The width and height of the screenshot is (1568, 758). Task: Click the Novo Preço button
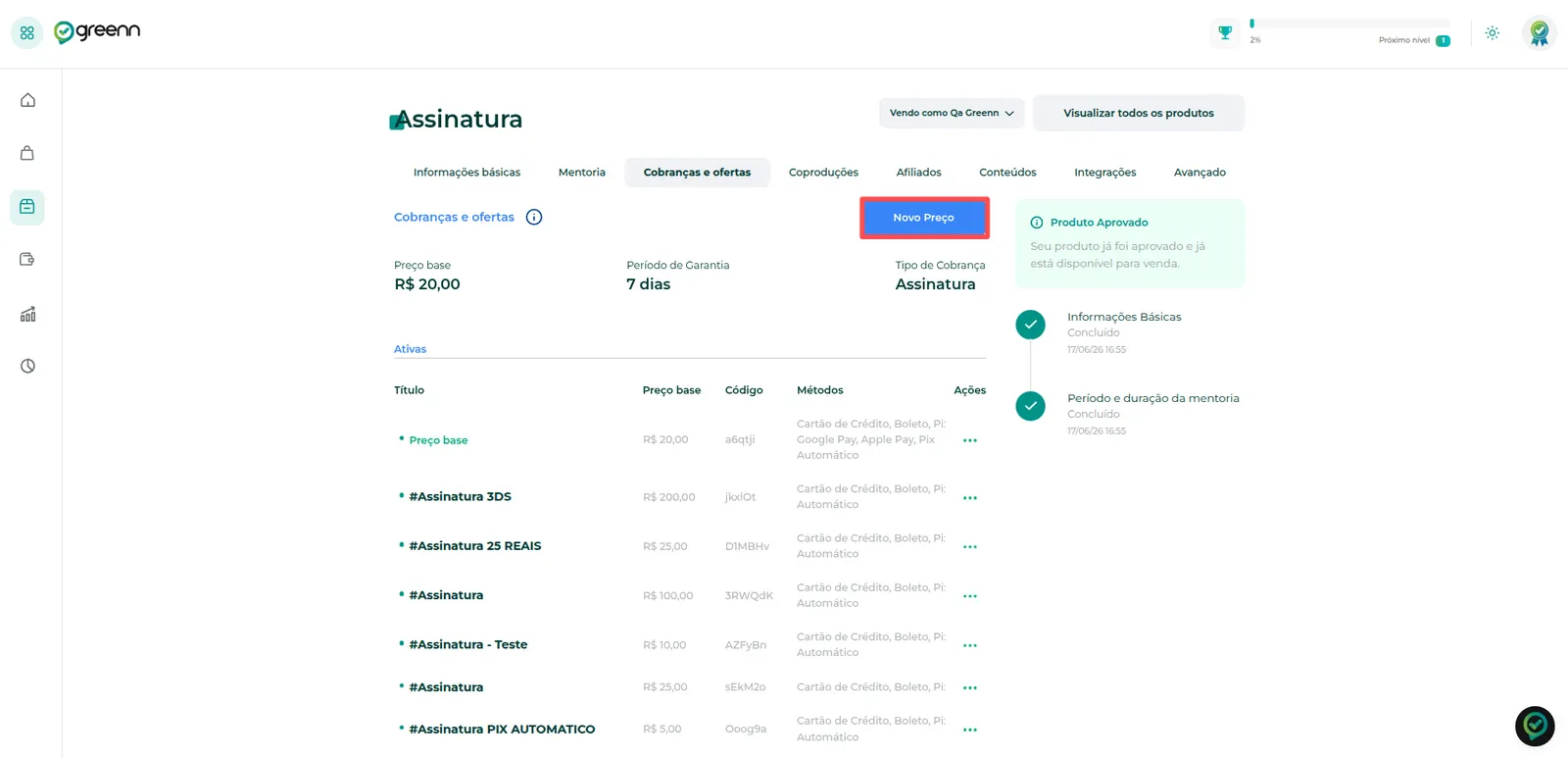pos(924,218)
